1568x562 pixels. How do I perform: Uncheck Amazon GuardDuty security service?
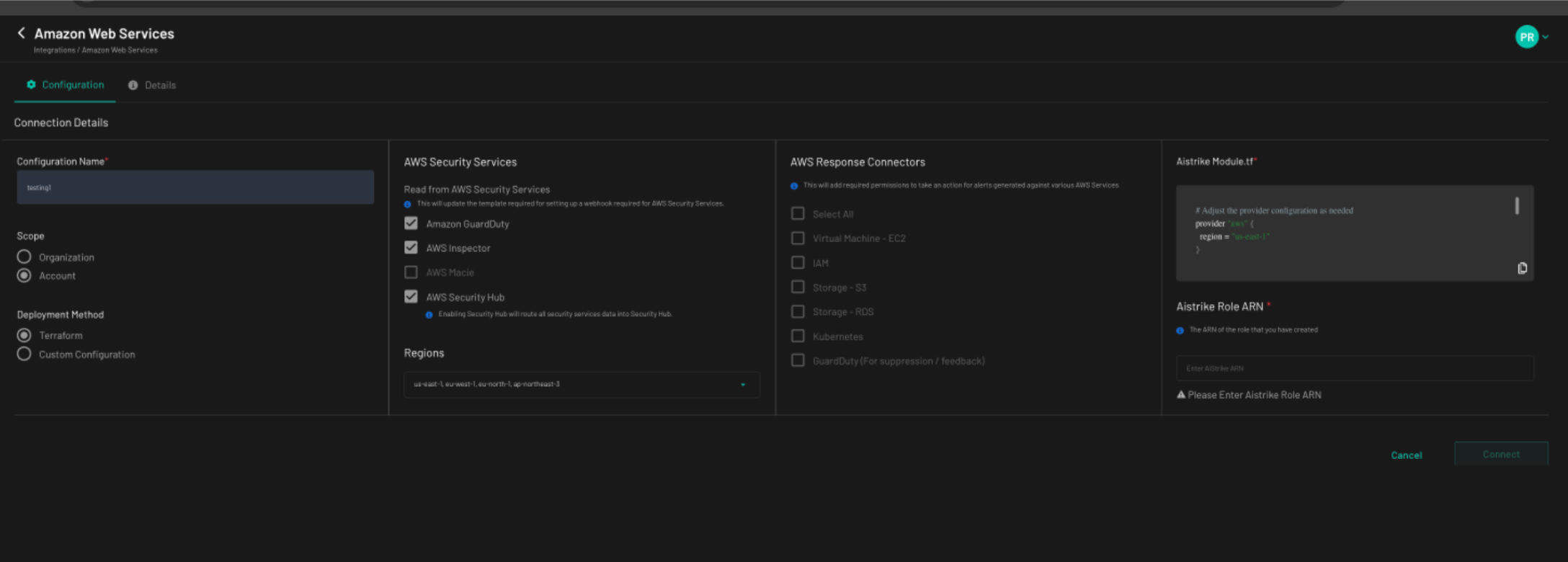click(411, 223)
